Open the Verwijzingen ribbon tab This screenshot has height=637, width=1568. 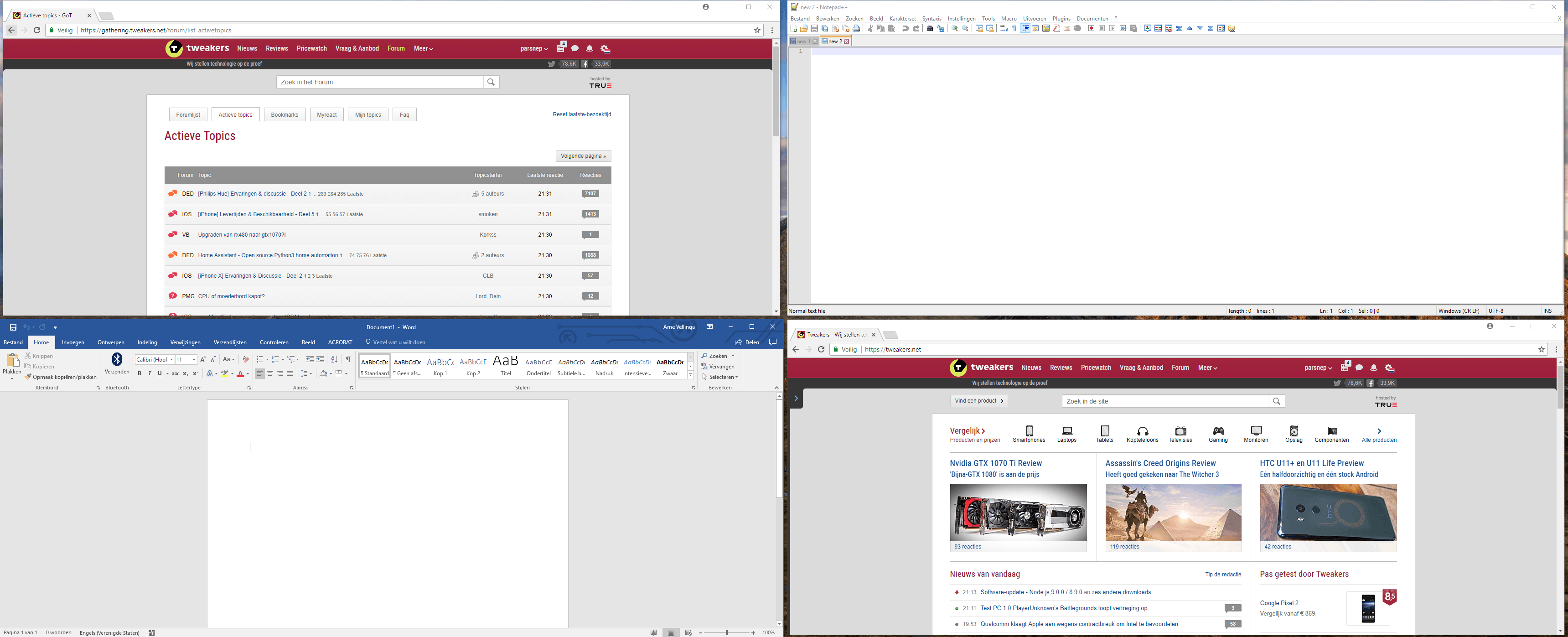coord(186,342)
